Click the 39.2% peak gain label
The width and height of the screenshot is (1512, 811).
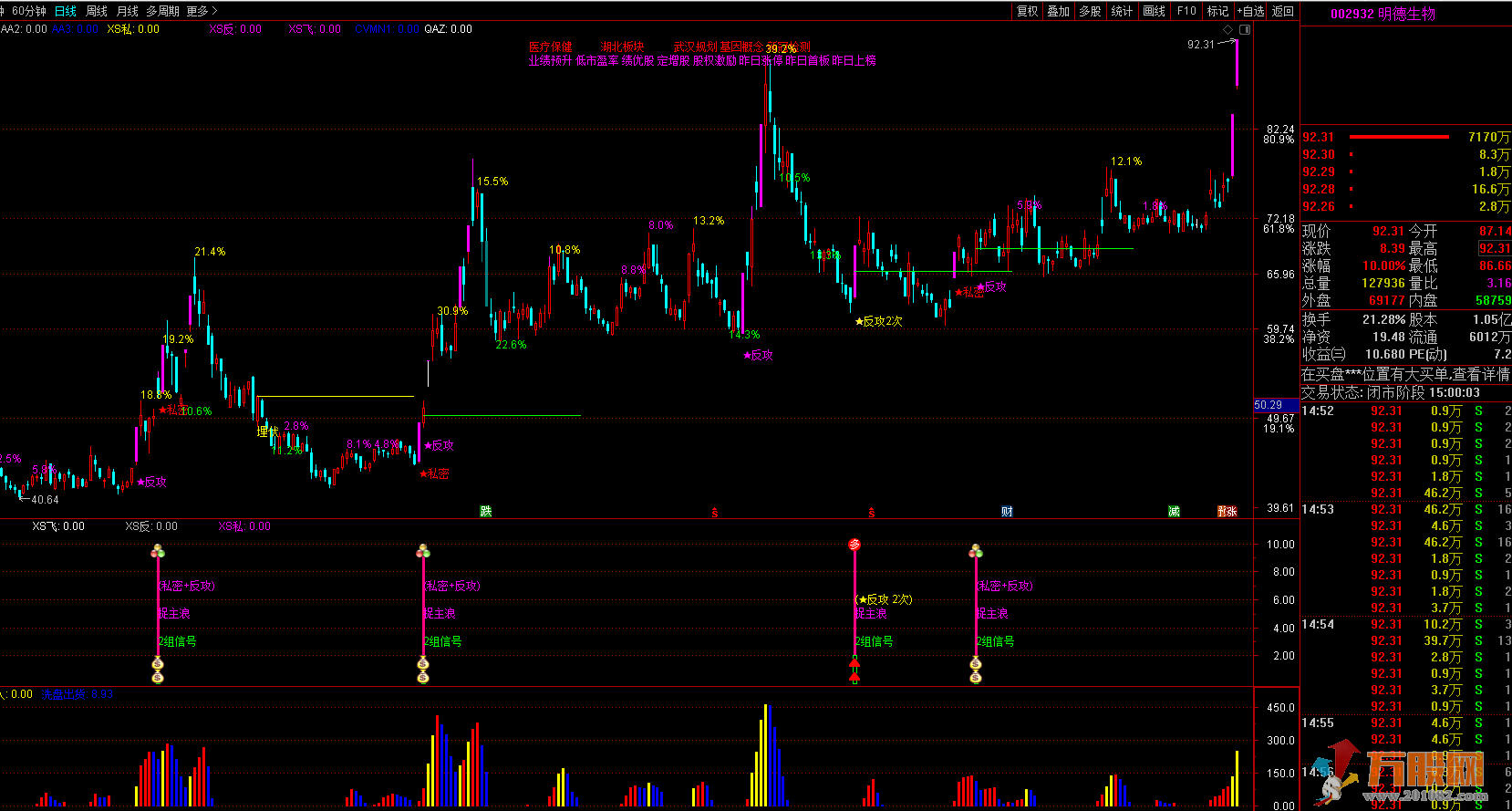[x=781, y=49]
